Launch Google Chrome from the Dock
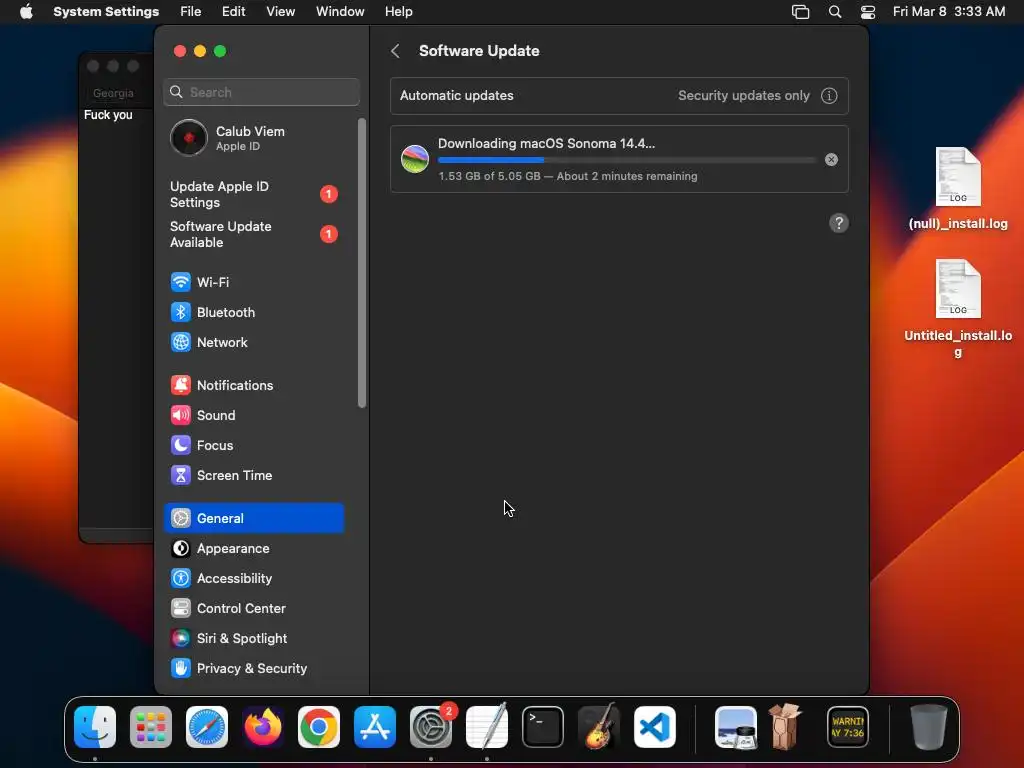Screen dimensions: 1024x768 click(319, 727)
